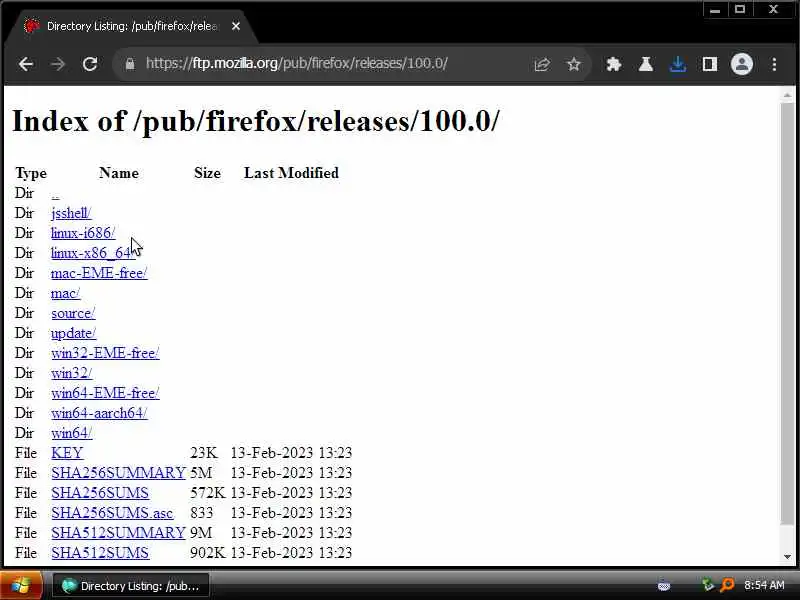Click the '833' size of SHA256SUMS.asc
The width and height of the screenshot is (800, 600).
pyautogui.click(x=201, y=513)
